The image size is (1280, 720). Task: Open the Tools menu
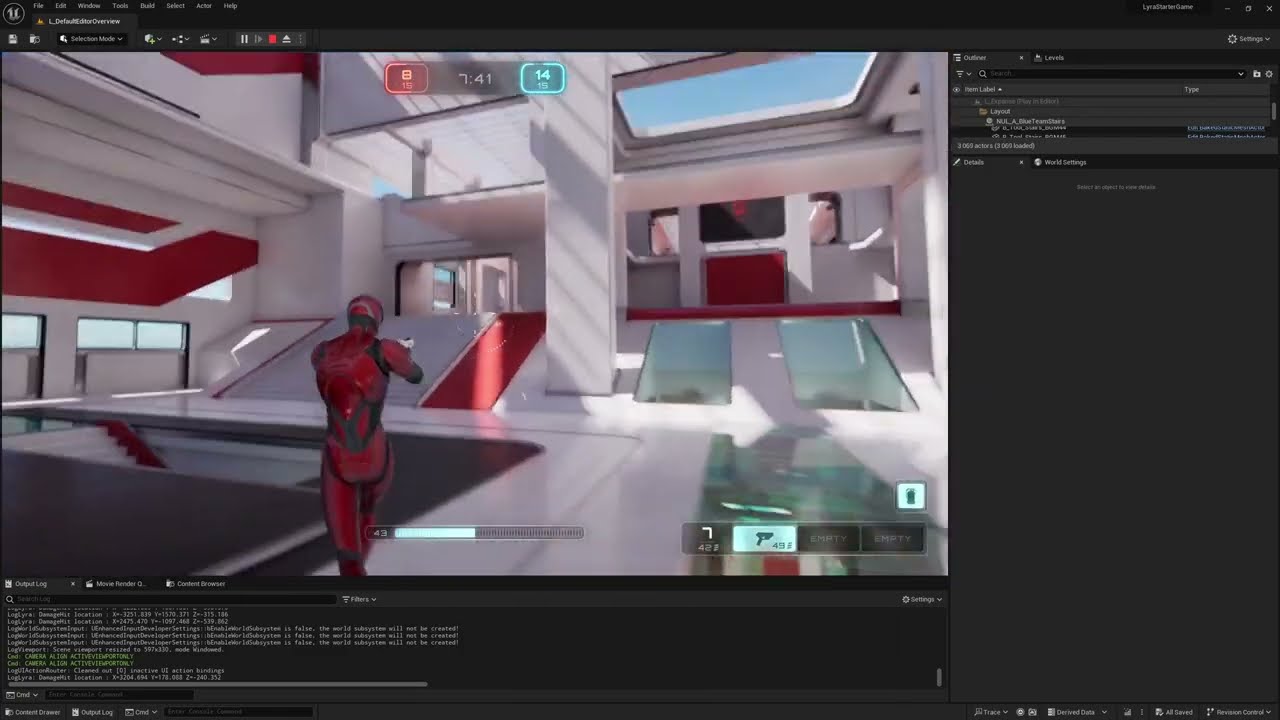[120, 6]
